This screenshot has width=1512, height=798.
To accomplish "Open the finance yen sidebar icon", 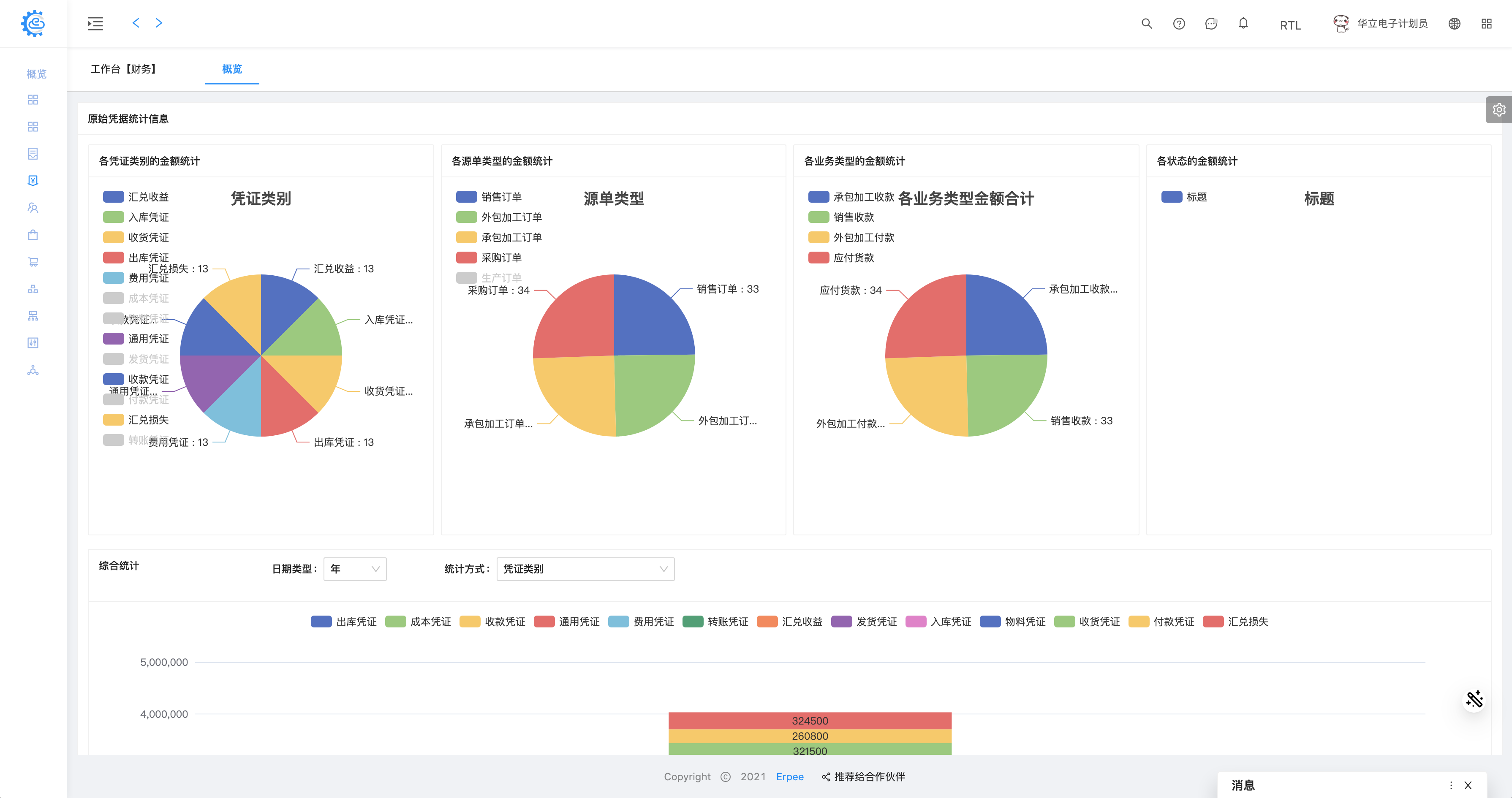I will (33, 181).
